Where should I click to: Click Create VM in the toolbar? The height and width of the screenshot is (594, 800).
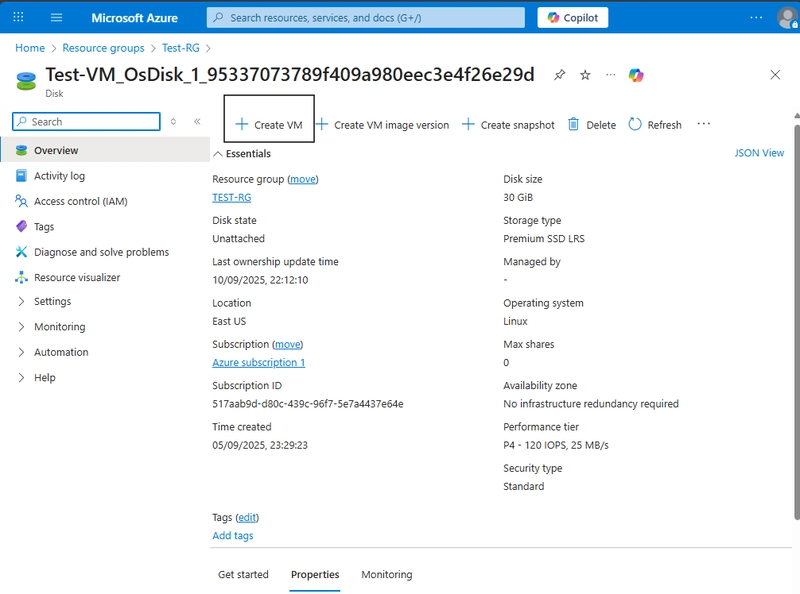pyautogui.click(x=269, y=125)
